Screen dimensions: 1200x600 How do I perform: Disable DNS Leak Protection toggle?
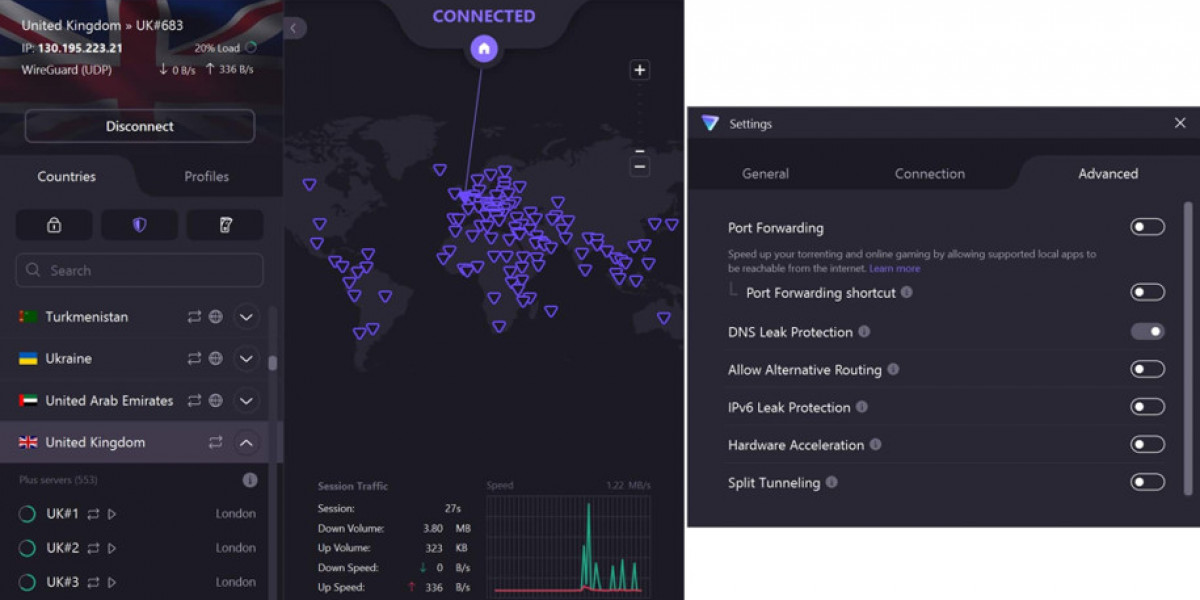tap(1147, 331)
